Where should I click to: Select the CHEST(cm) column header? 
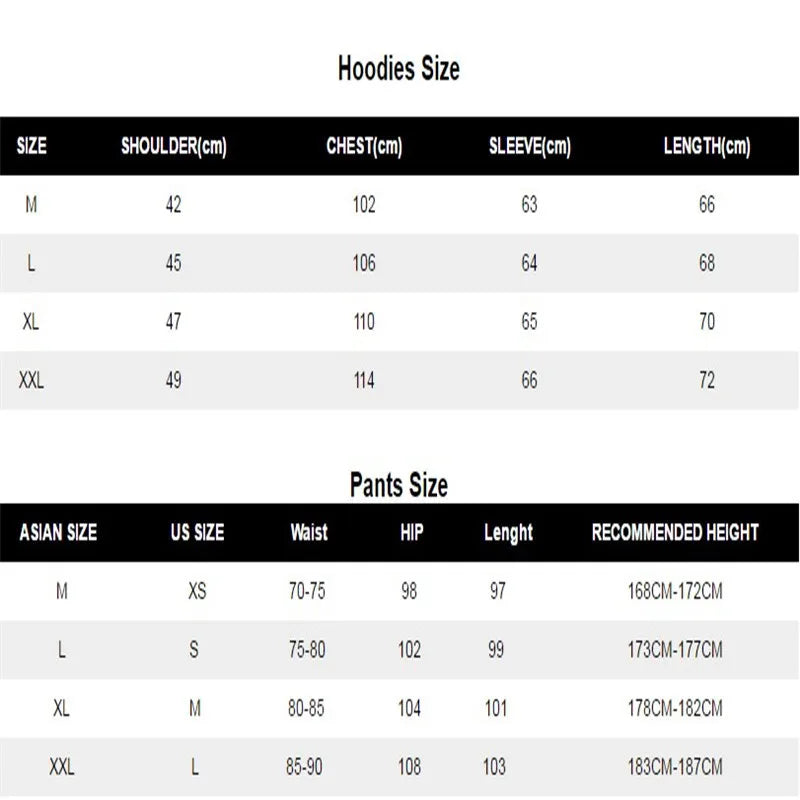click(x=364, y=146)
